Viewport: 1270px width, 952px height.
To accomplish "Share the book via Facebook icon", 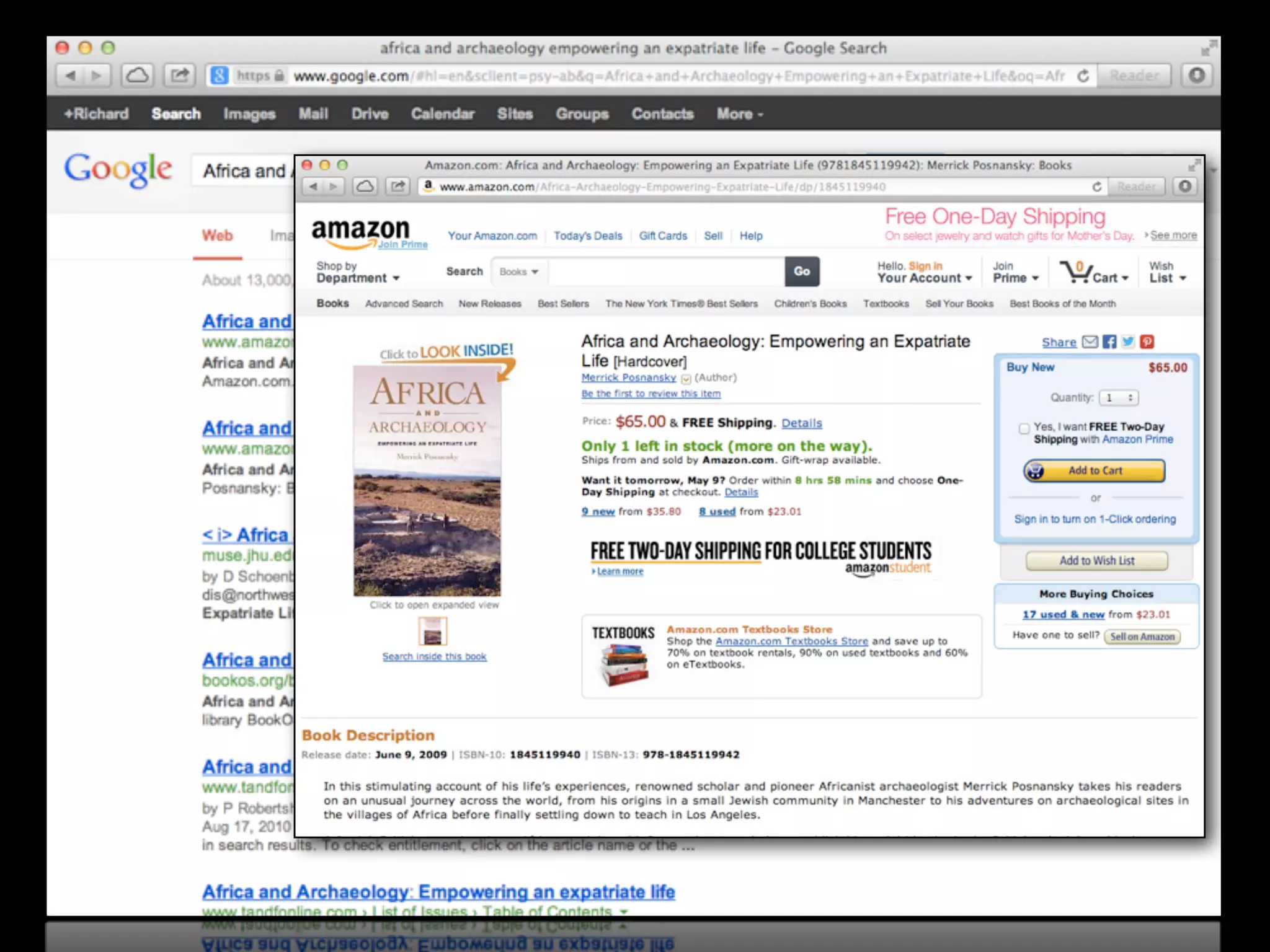I will [x=1109, y=342].
